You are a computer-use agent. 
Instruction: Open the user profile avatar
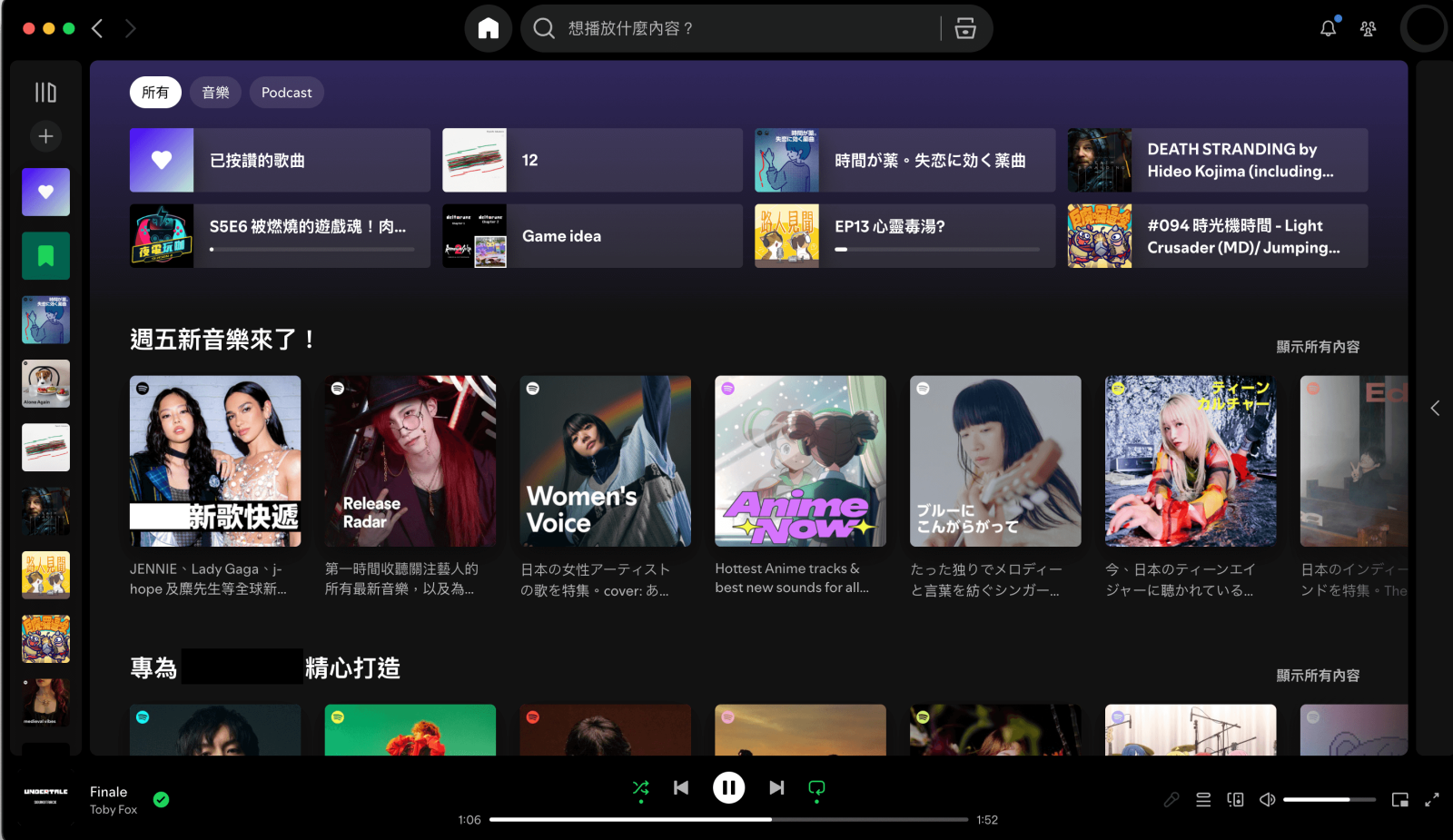(x=1423, y=28)
